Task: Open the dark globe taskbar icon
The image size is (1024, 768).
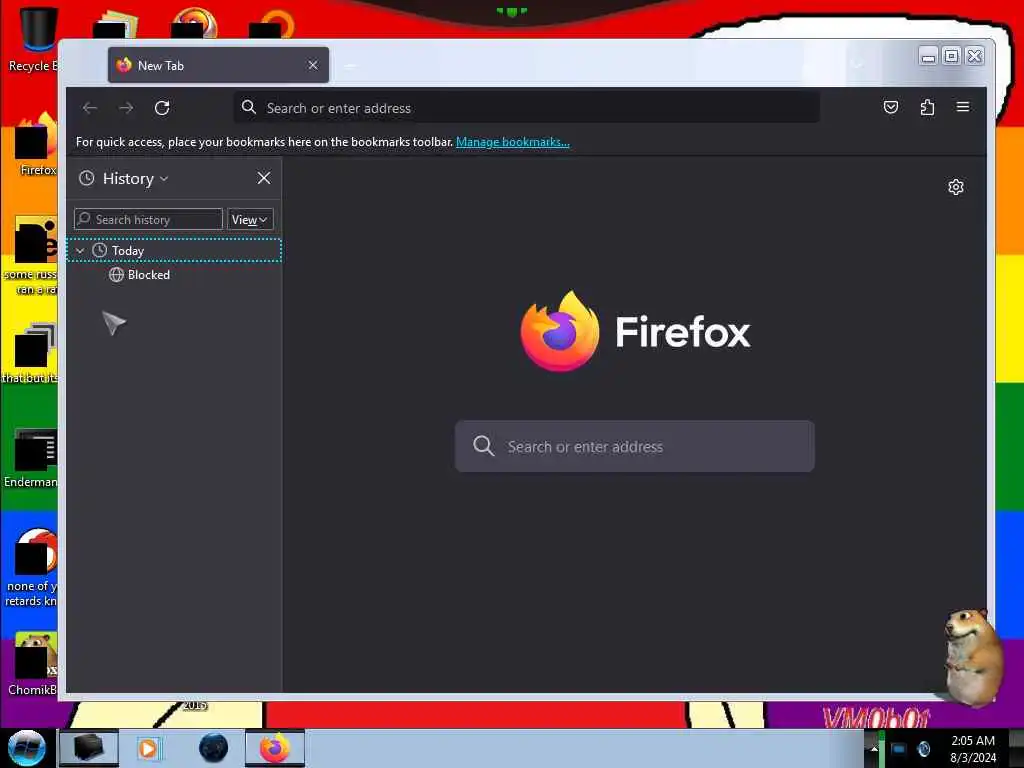Action: (214, 748)
